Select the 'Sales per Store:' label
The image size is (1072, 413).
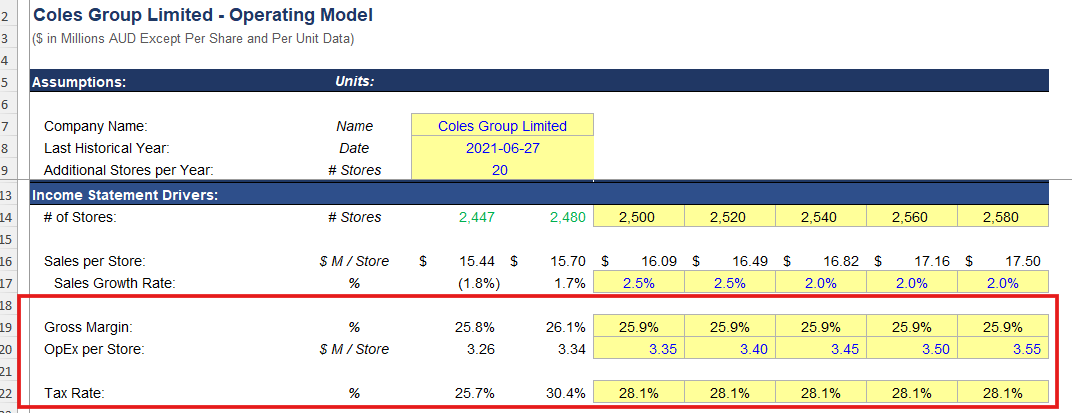[94, 261]
